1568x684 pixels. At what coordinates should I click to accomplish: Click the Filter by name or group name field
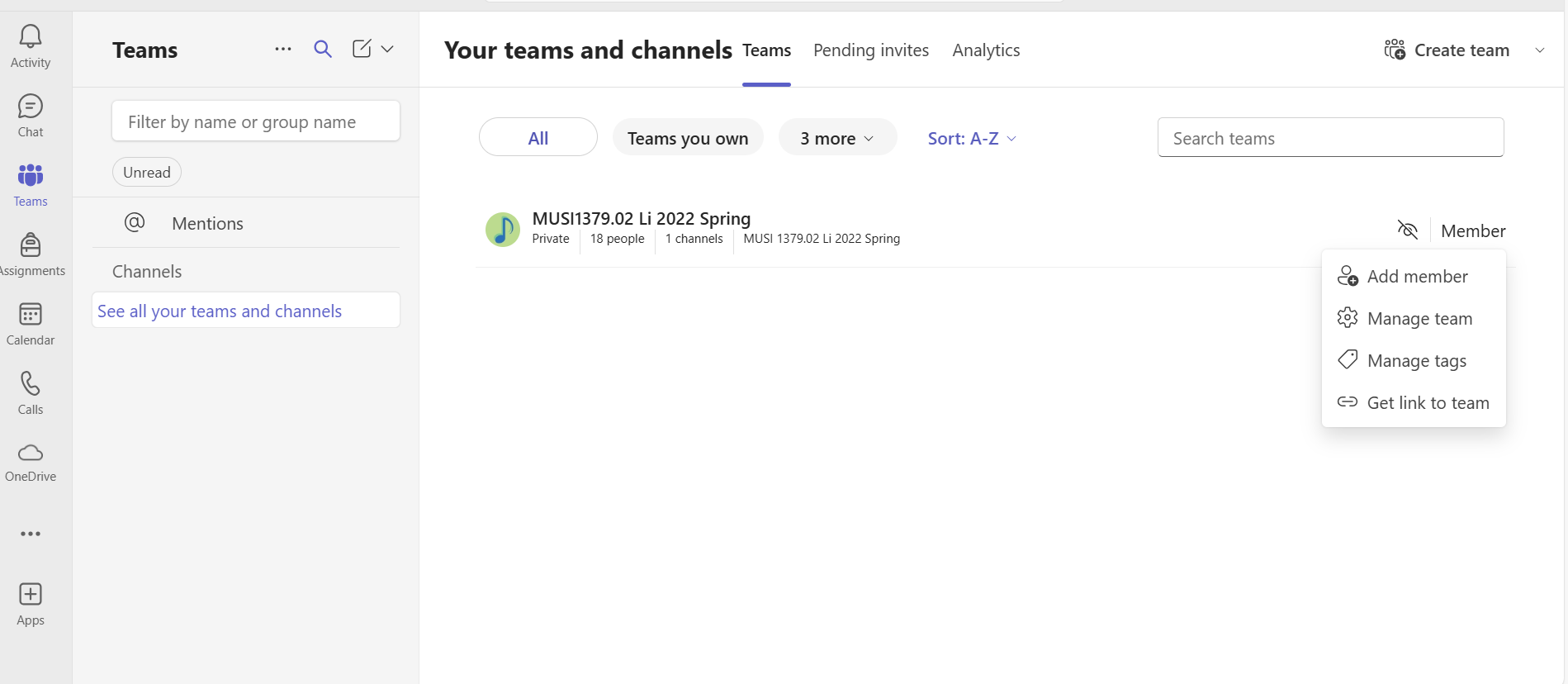click(256, 121)
